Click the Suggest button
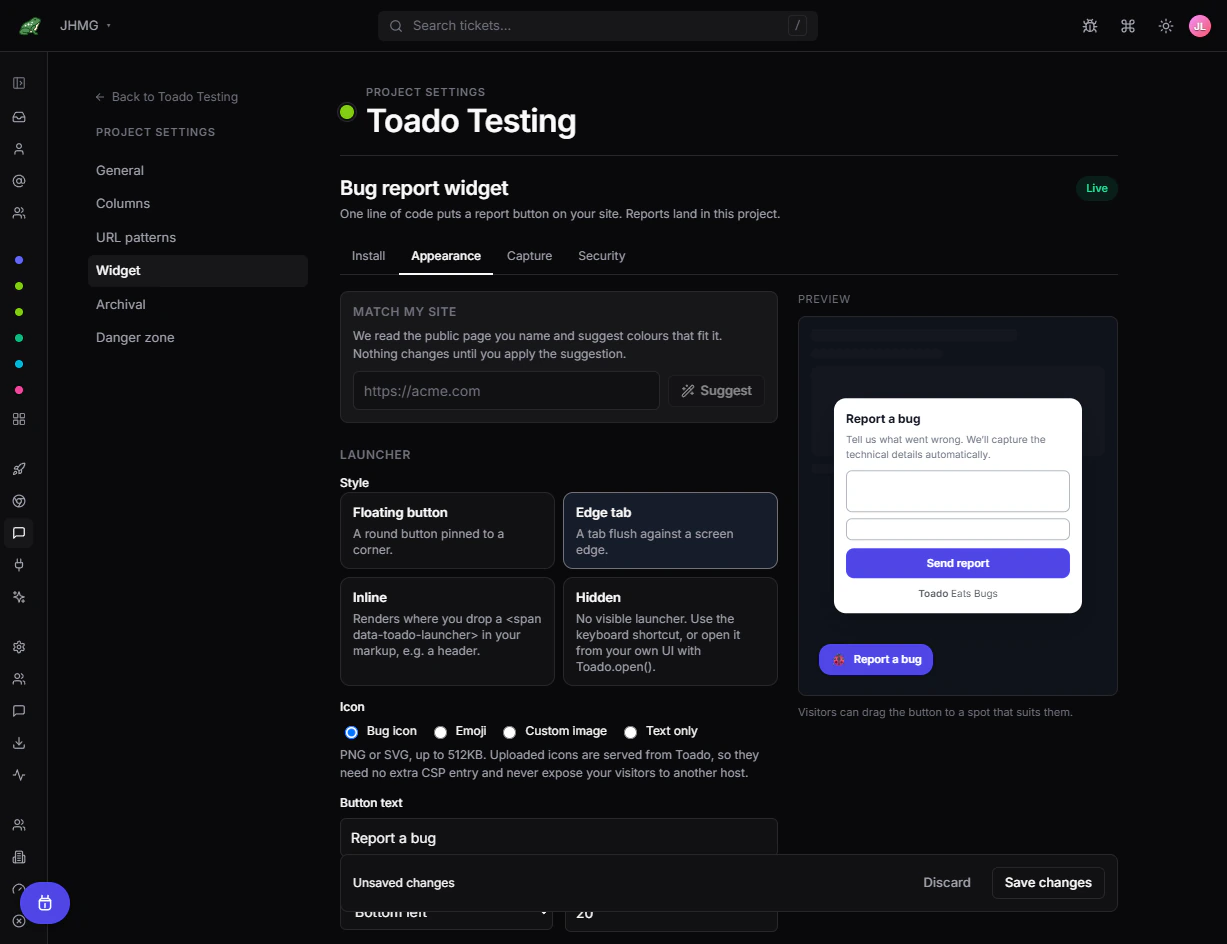The width and height of the screenshot is (1227, 944). (x=716, y=391)
